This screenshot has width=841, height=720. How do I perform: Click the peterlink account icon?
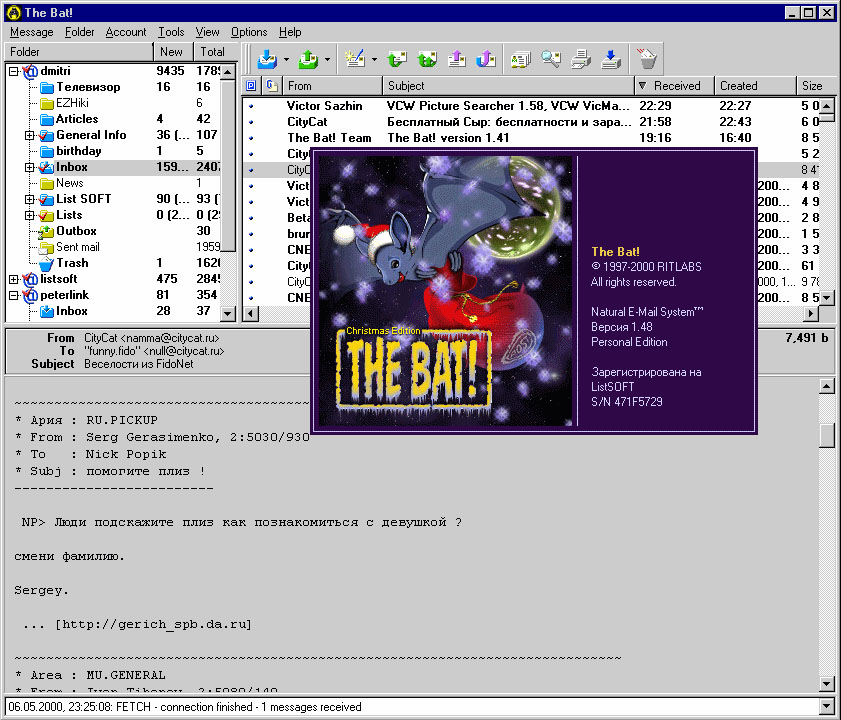(30, 295)
